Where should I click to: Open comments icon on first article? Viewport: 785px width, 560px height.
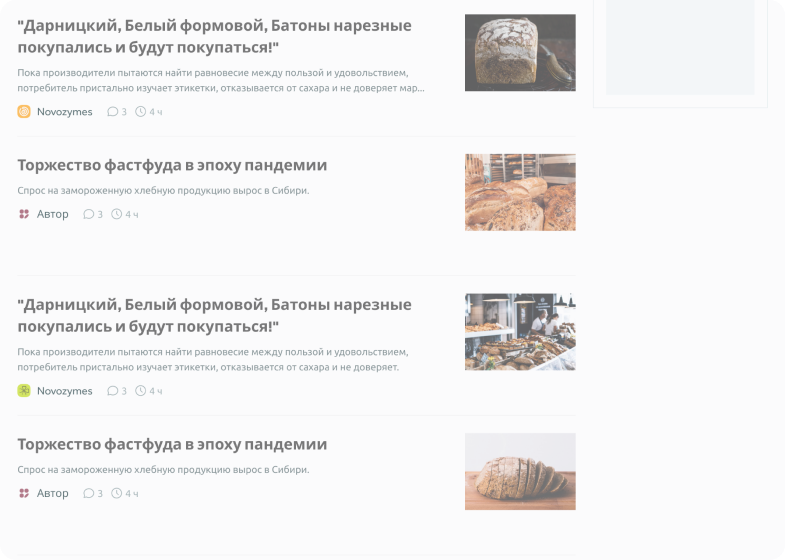(113, 112)
